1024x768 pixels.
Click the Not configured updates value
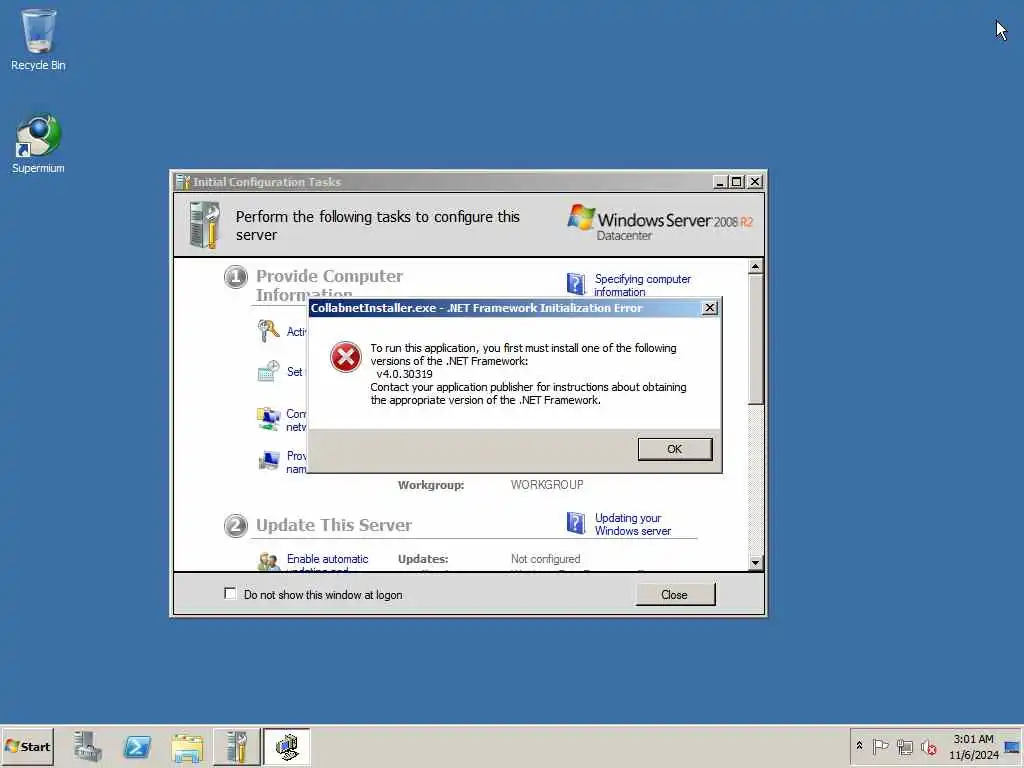(x=545, y=559)
